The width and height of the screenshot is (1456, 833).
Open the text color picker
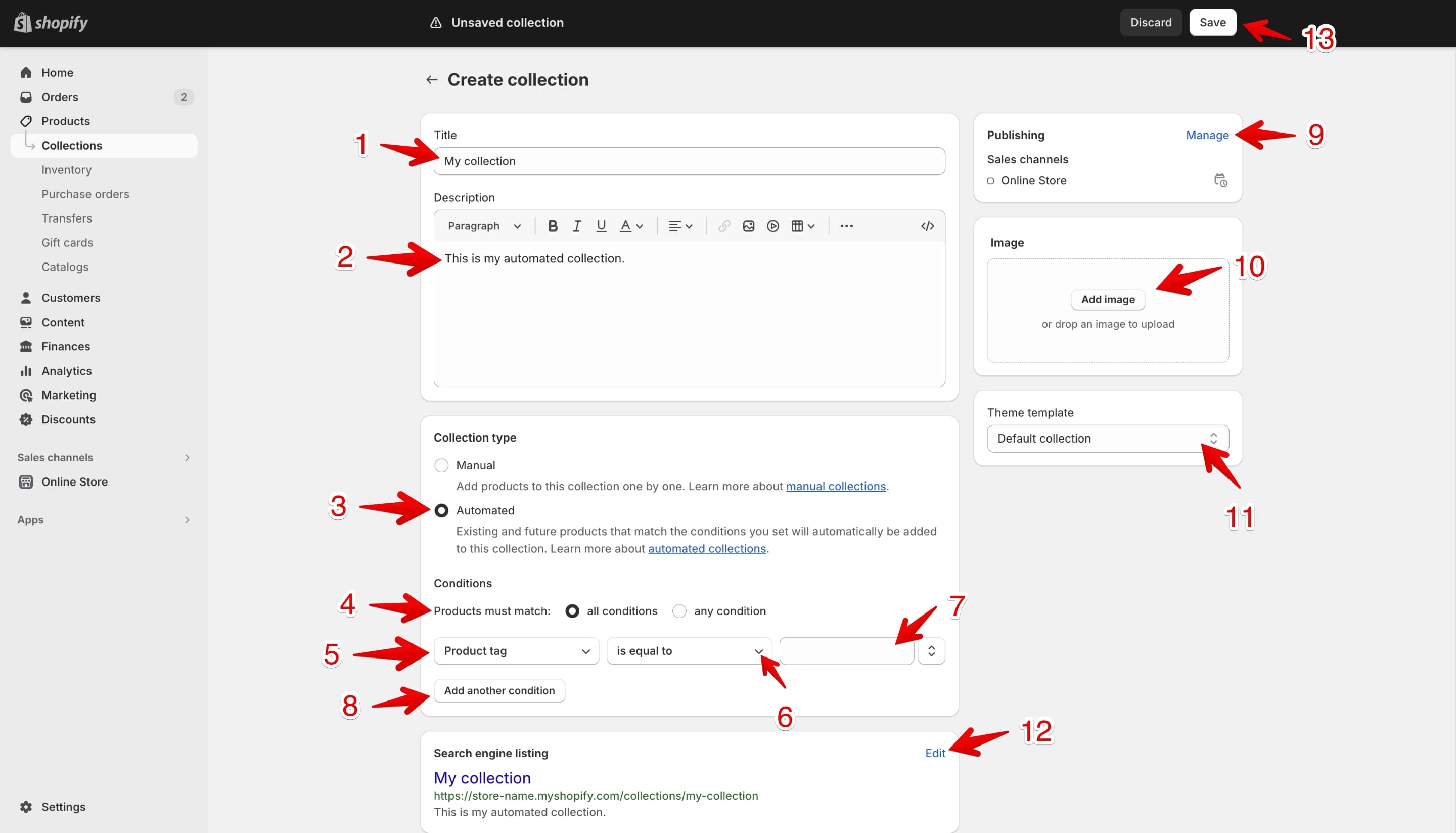coord(631,226)
